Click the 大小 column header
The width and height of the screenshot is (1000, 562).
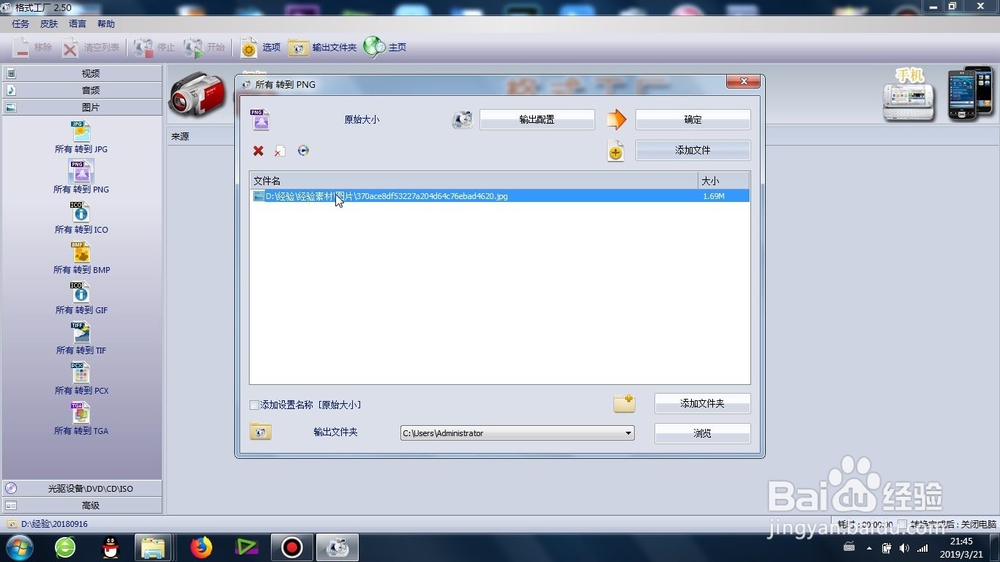[724, 181]
